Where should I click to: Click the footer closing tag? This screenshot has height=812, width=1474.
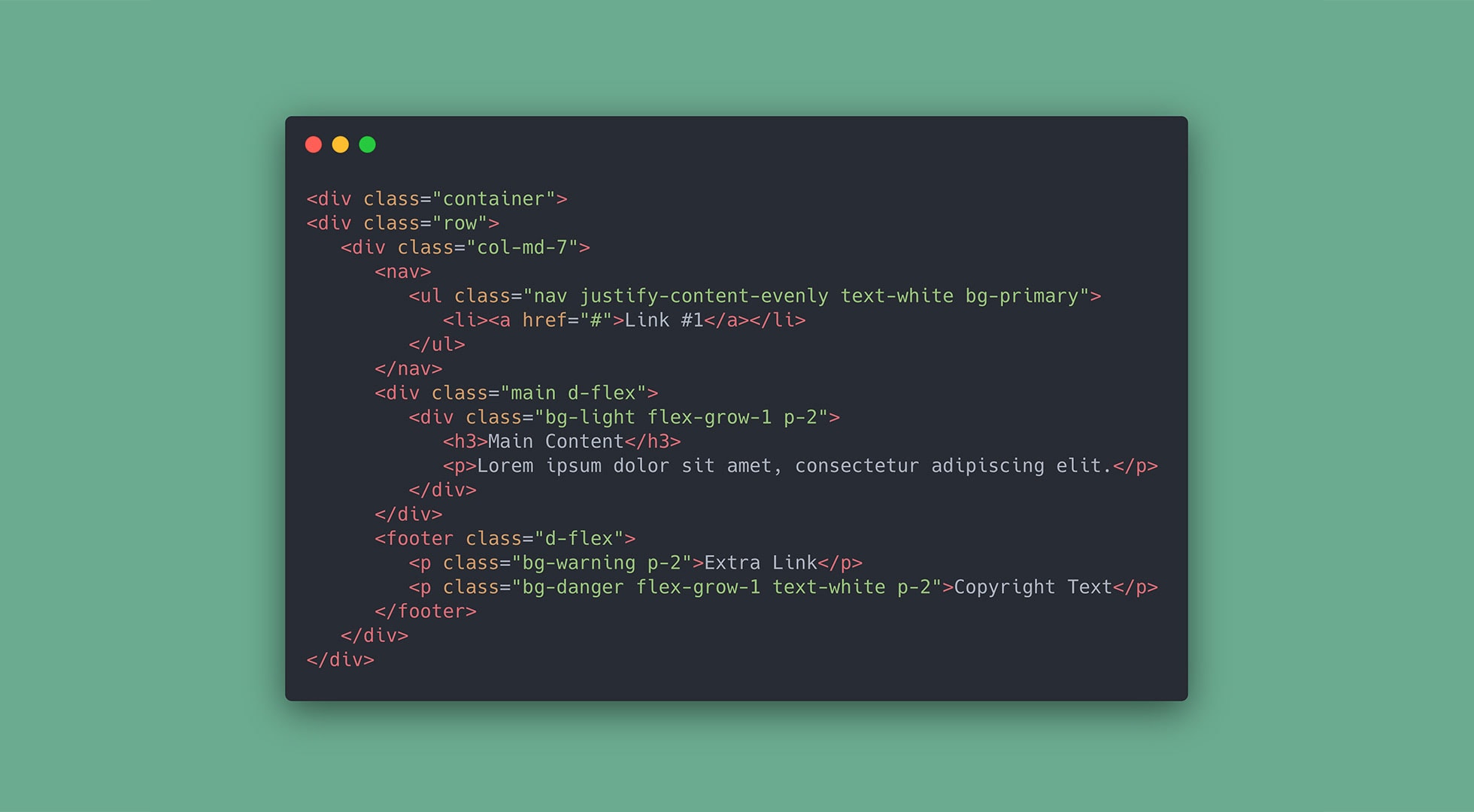tap(418, 610)
